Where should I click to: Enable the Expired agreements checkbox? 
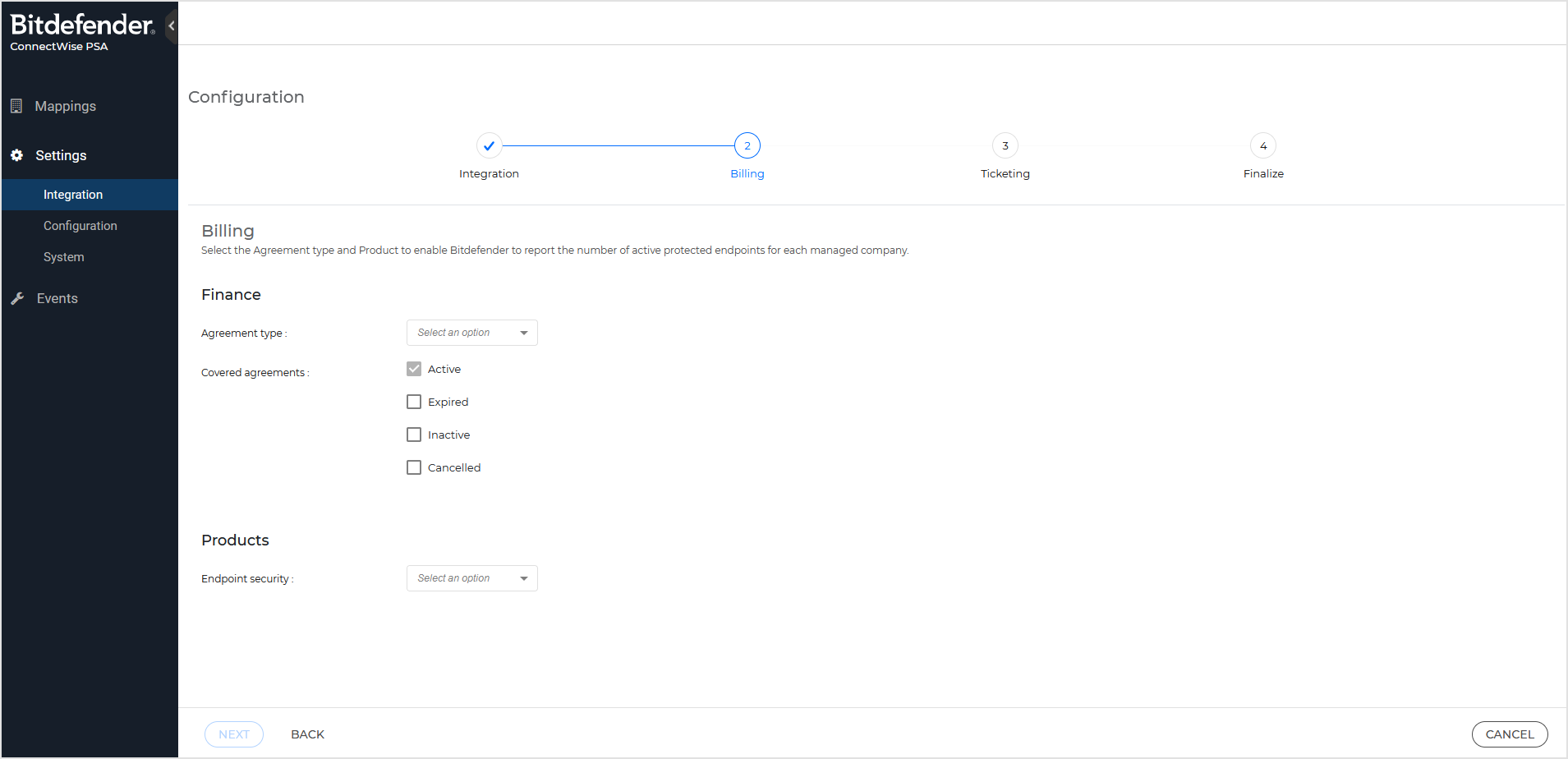point(413,401)
